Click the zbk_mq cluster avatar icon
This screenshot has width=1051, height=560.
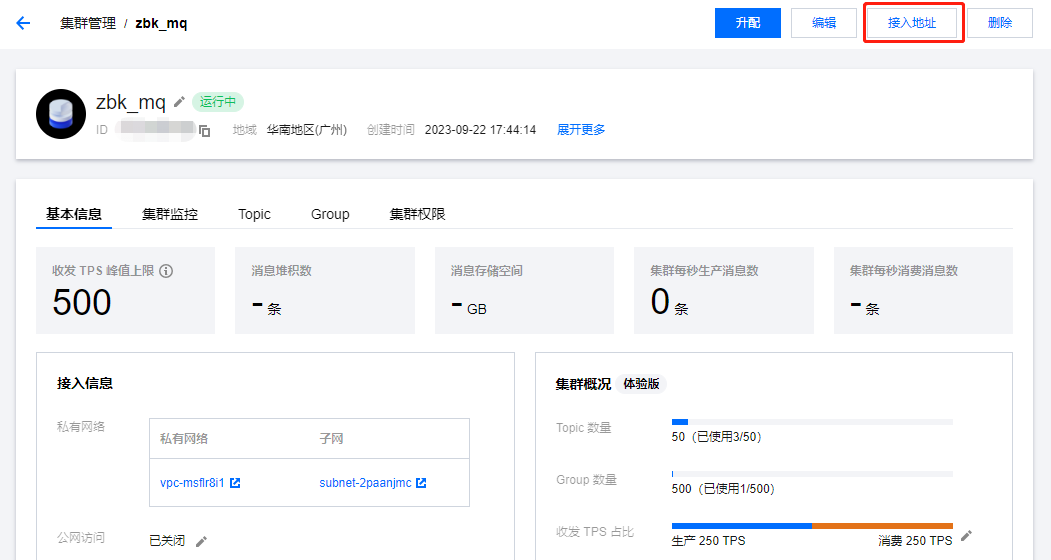[61, 114]
